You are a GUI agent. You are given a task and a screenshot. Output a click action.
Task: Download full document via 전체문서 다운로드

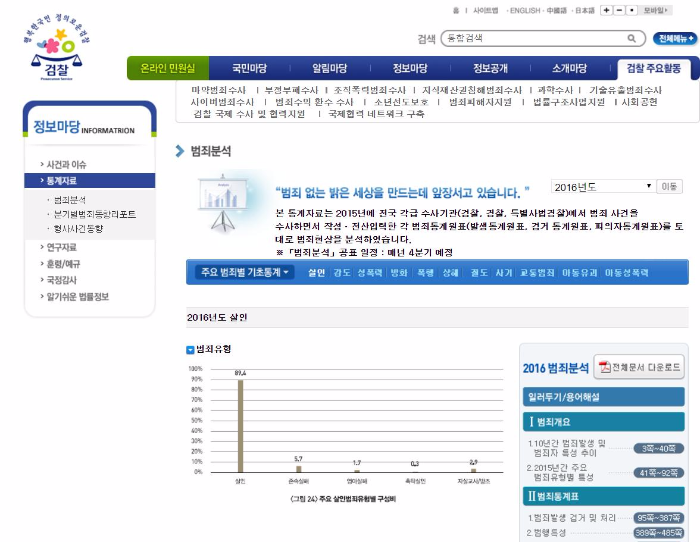(639, 367)
